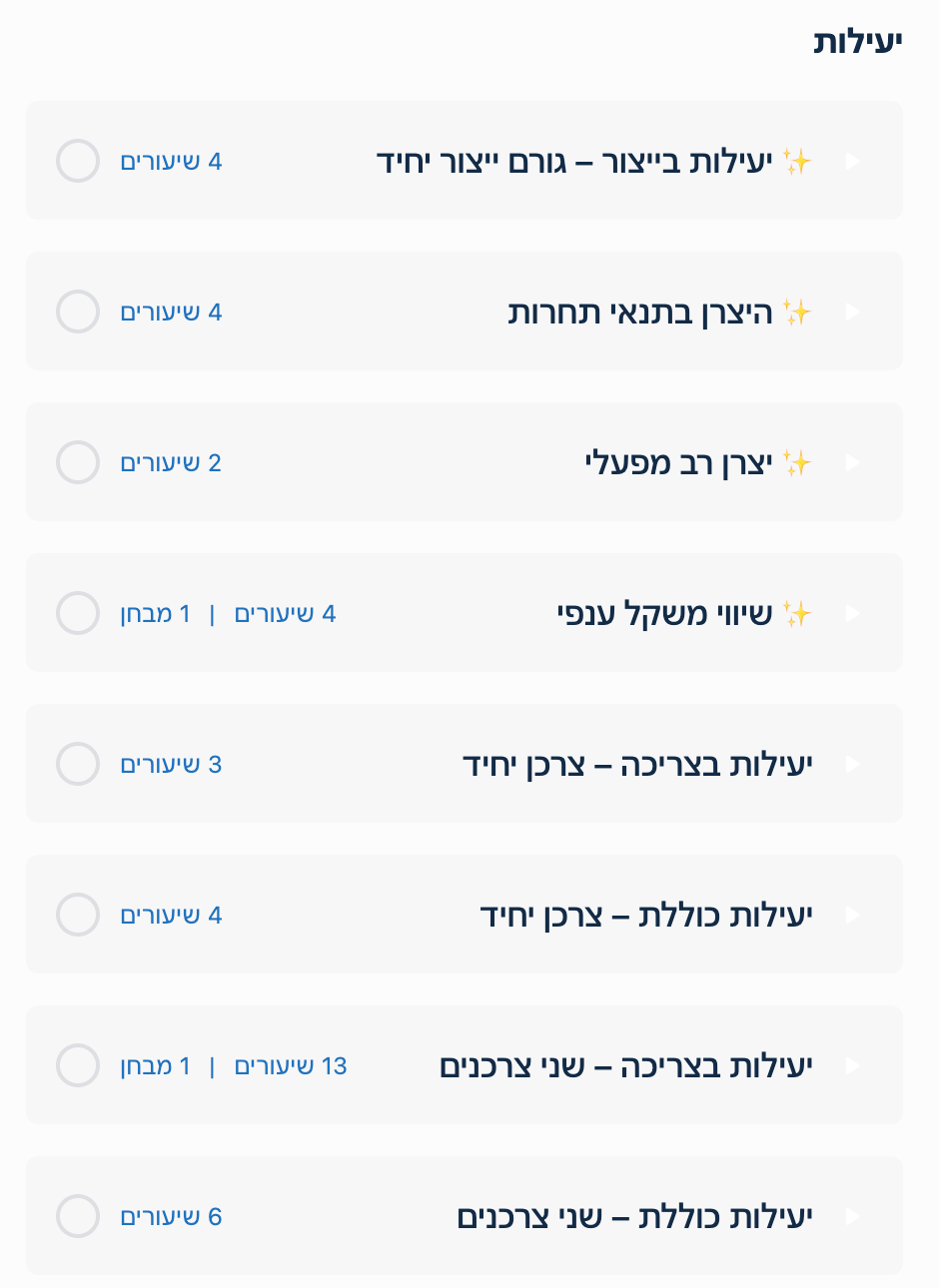Mark יעילות בצריכה – צרכן יחיד circle complete
Viewport: 939px width, 1288px height.
78,764
